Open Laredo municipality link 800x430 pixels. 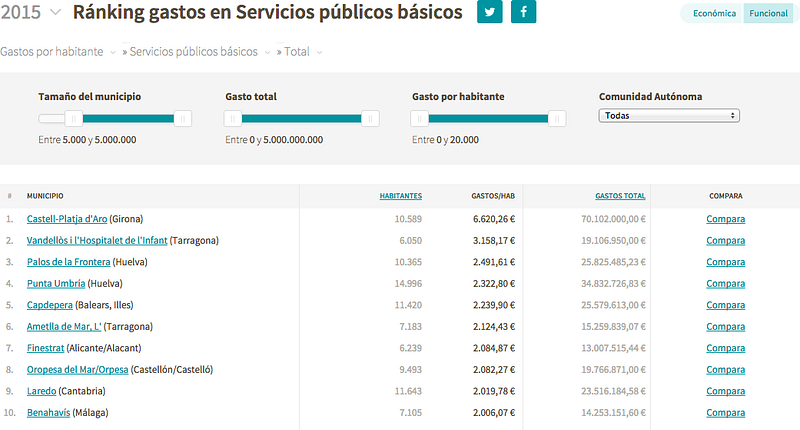coord(41,391)
